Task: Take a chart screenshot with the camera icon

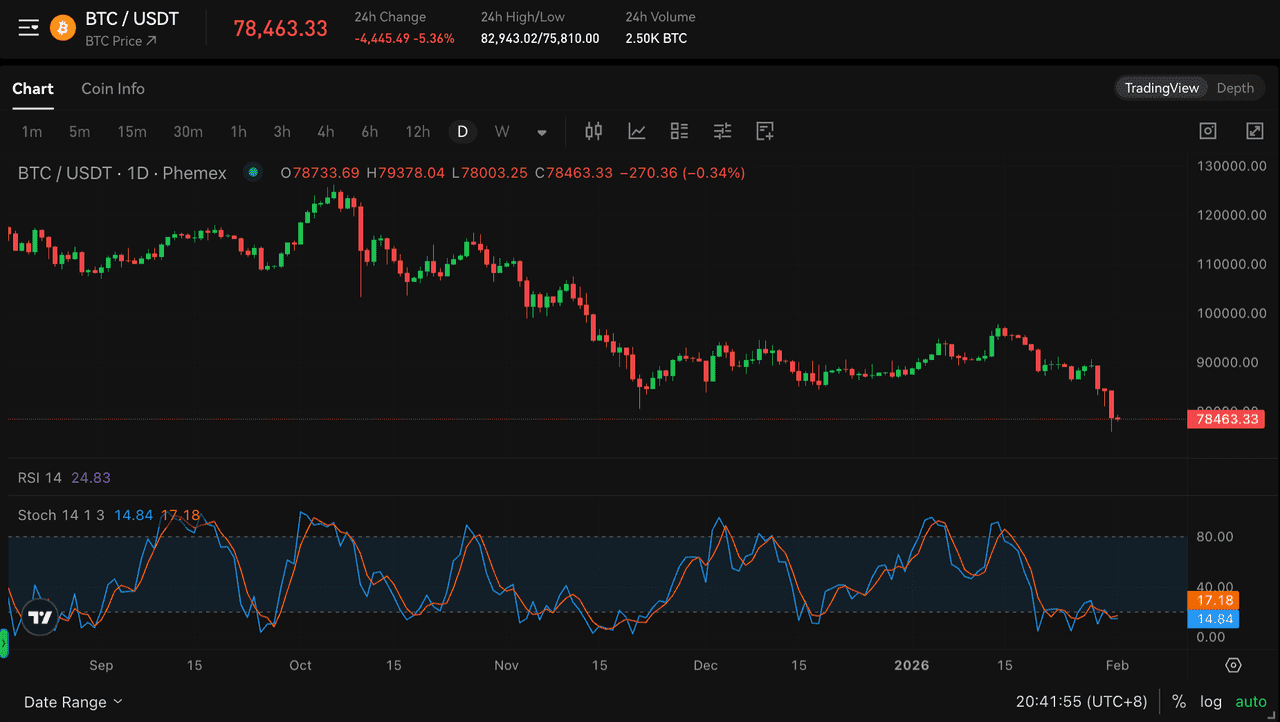Action: tap(1207, 130)
